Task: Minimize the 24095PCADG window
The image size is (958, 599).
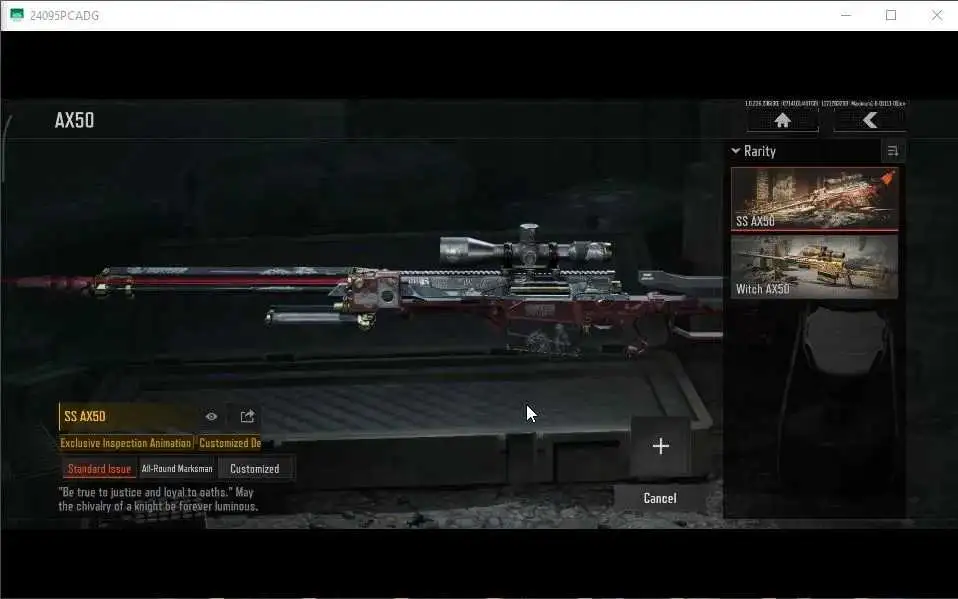Action: pyautogui.click(x=846, y=15)
